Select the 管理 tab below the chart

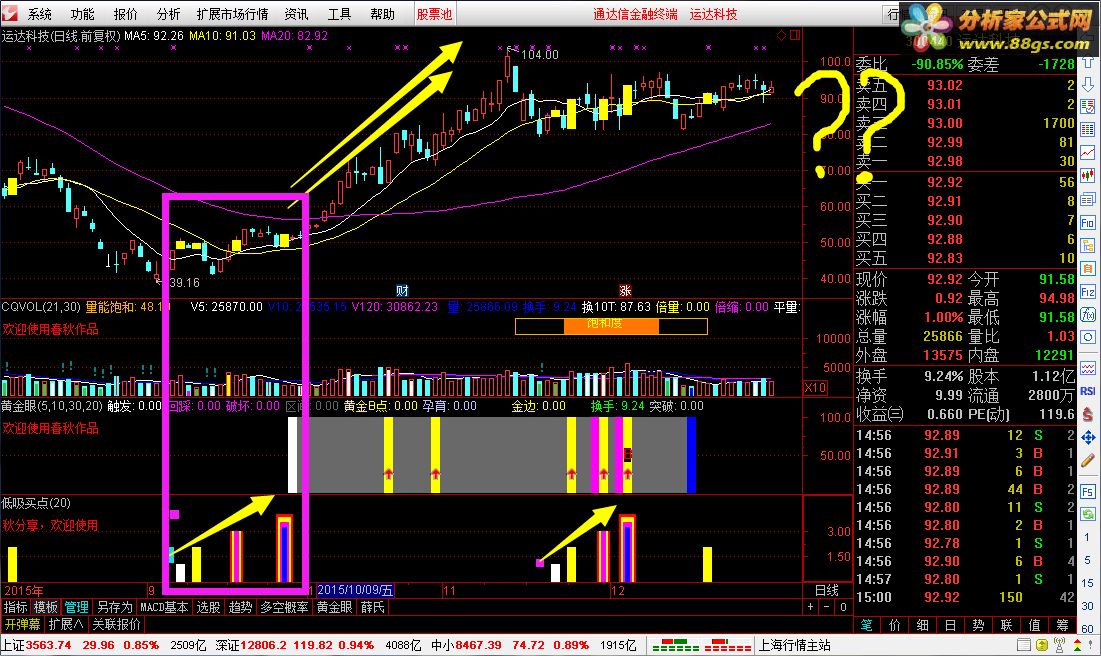click(77, 607)
